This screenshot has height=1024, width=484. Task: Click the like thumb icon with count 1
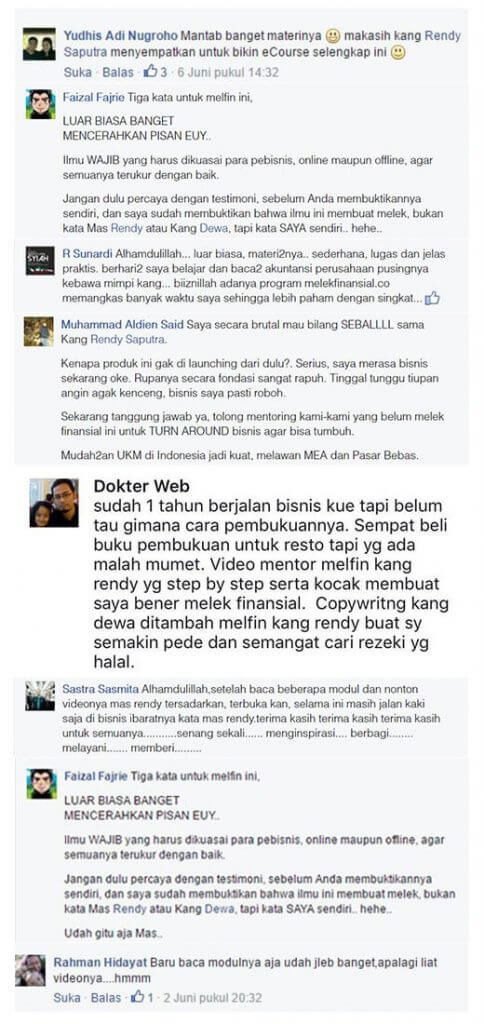(138, 997)
